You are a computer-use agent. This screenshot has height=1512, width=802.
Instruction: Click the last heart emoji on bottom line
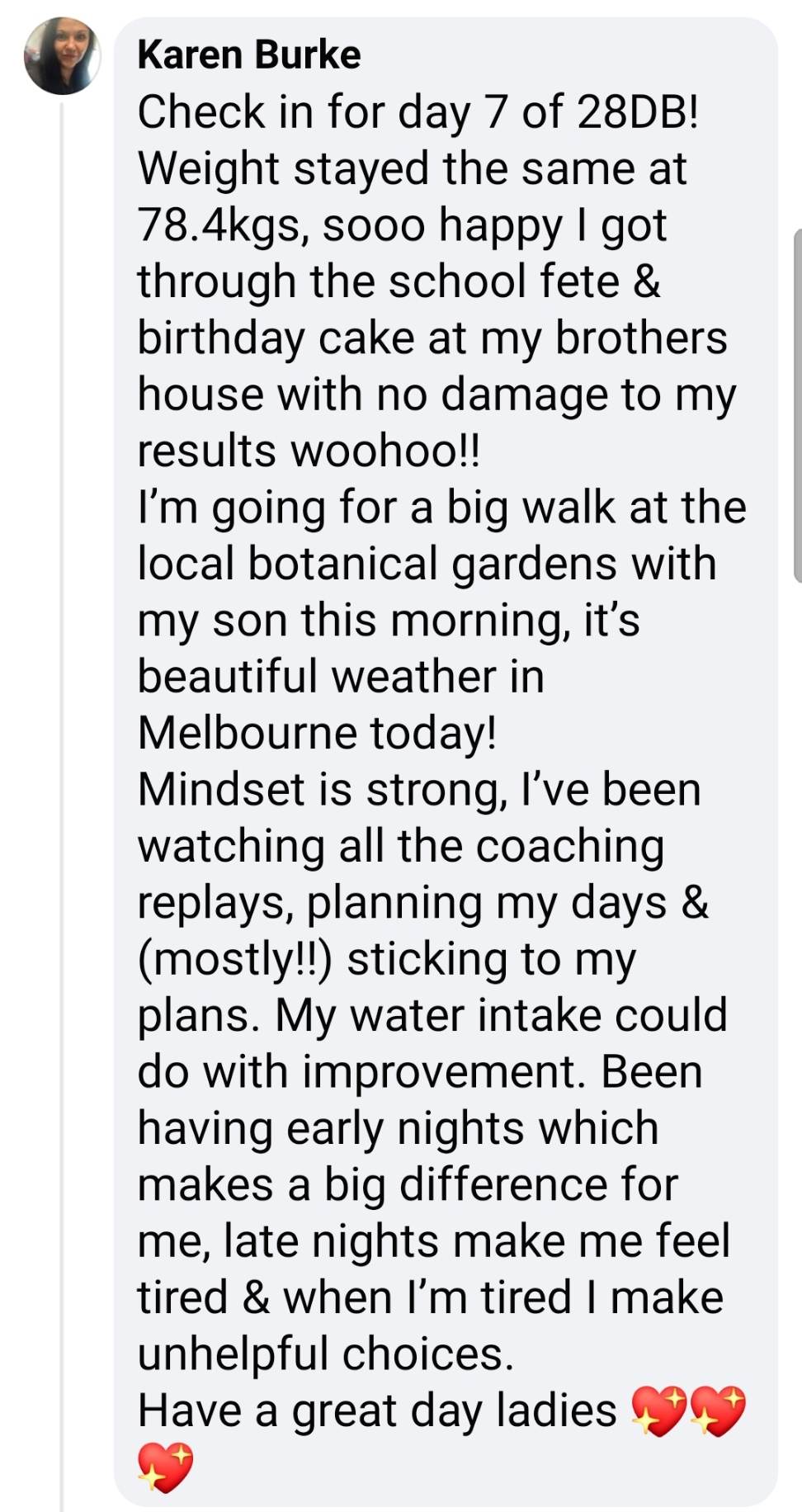[x=165, y=1467]
